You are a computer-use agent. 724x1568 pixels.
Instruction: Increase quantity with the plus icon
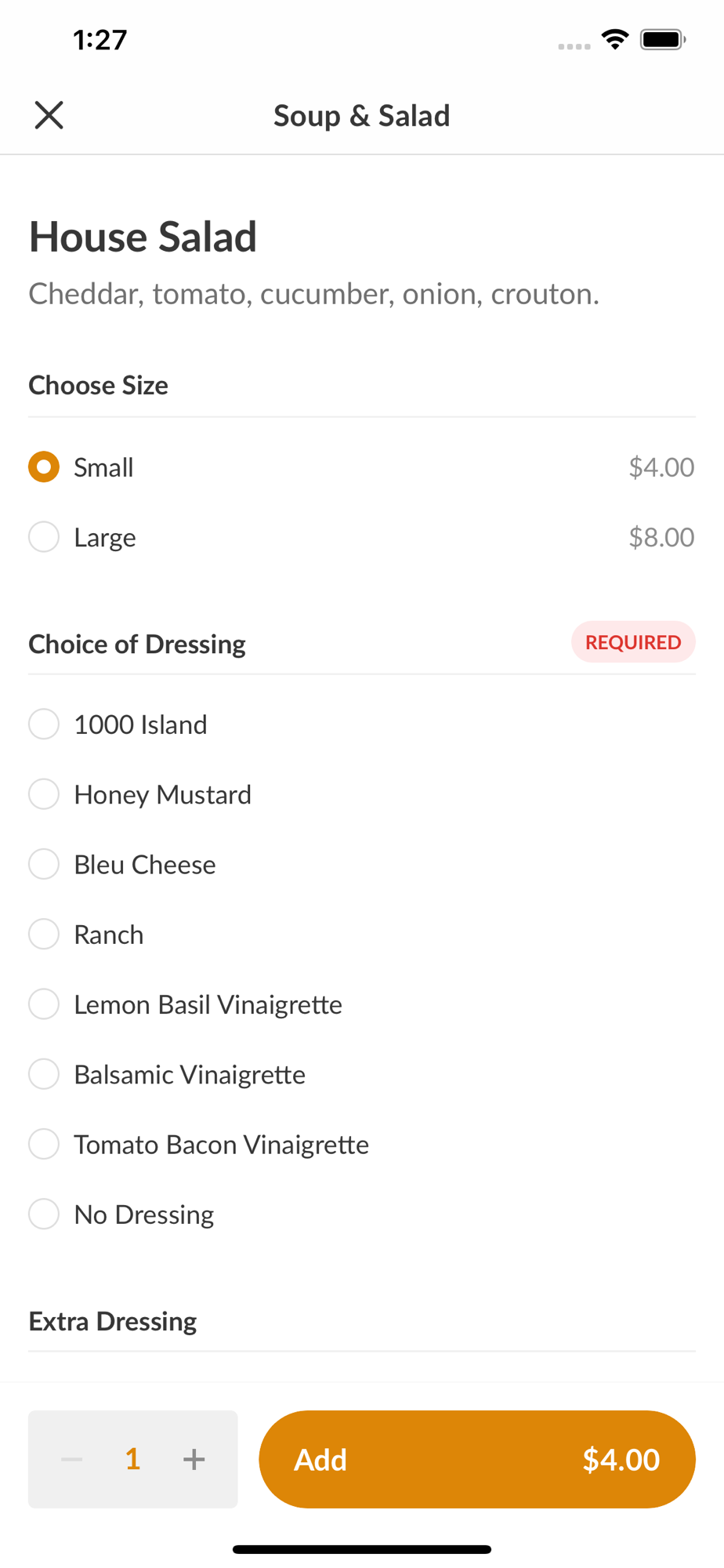194,1459
